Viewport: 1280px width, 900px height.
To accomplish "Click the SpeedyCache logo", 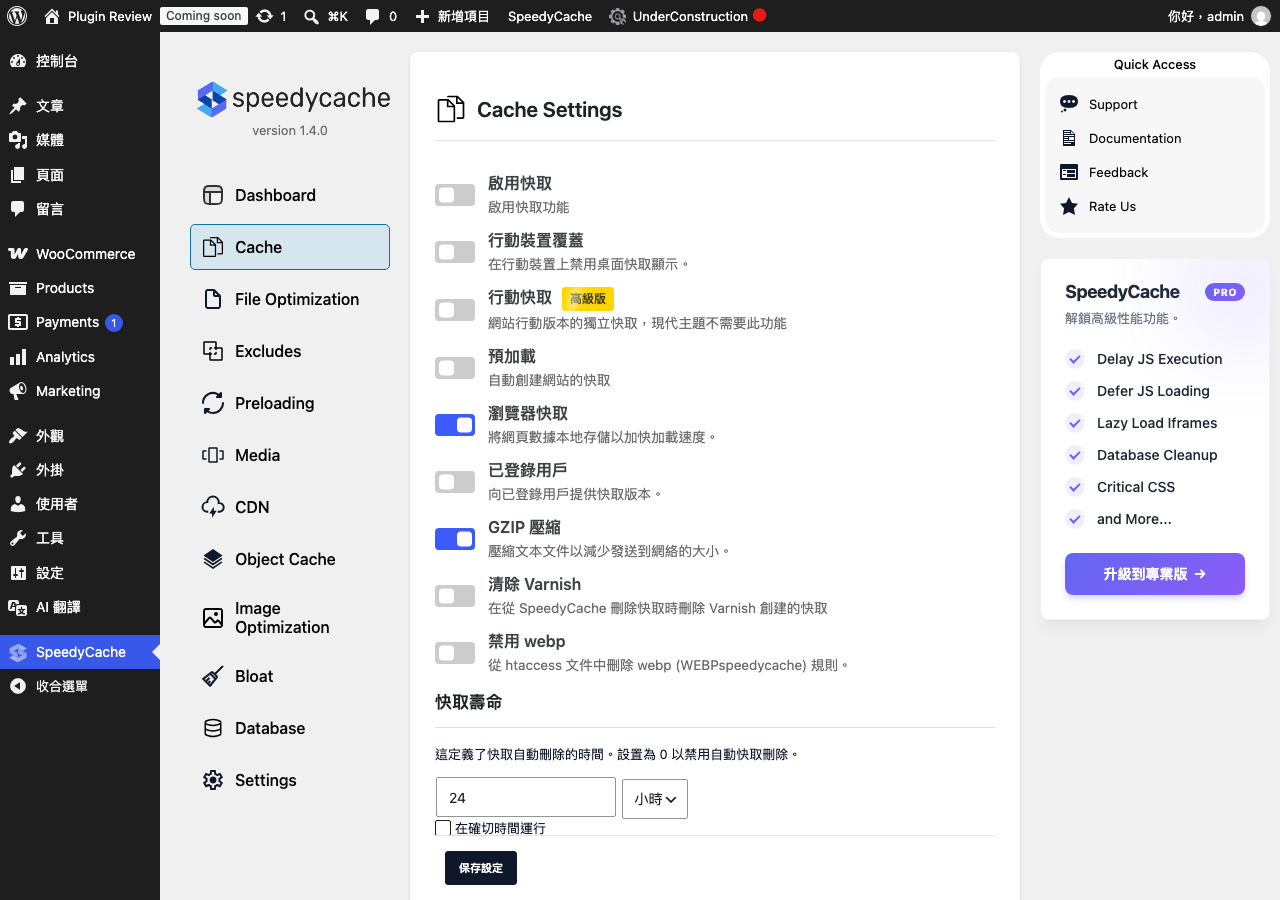I will [293, 99].
